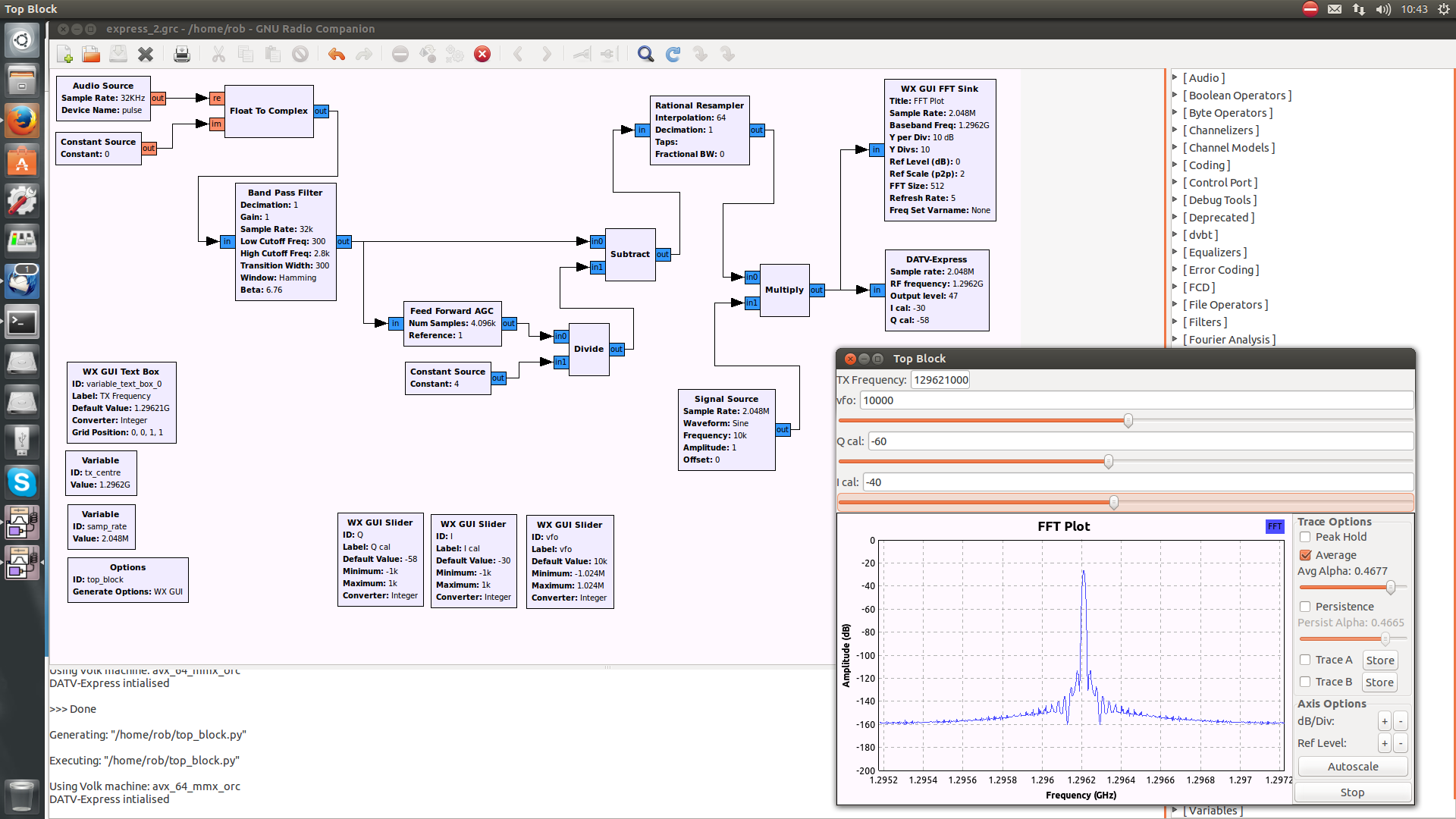This screenshot has width=1456, height=819.
Task: Rotate block counterclockwise arrow
Action: pos(519,54)
